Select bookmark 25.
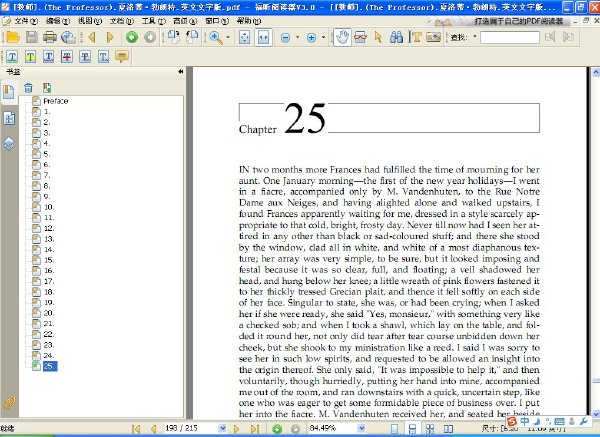 [x=50, y=366]
